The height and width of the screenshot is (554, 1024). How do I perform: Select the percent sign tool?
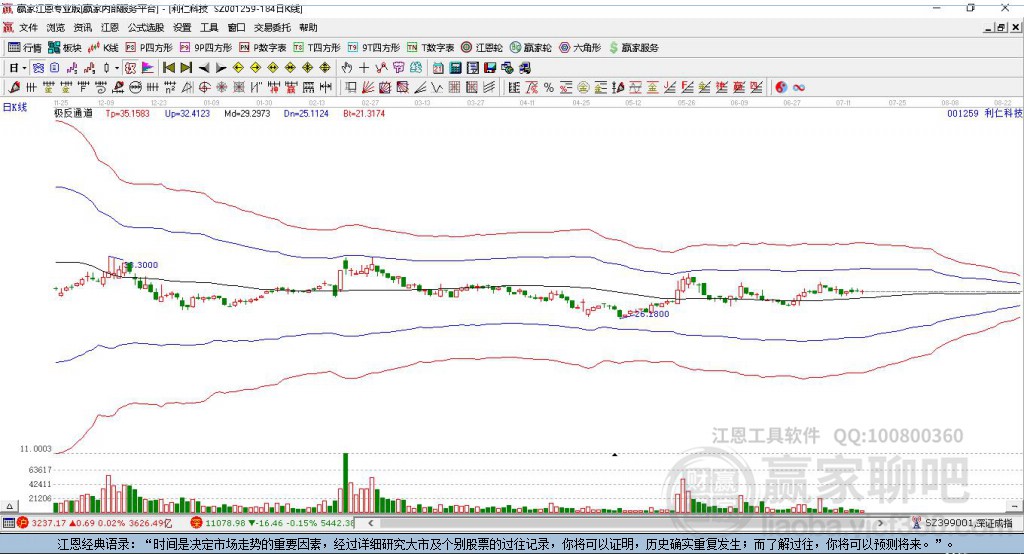point(549,88)
